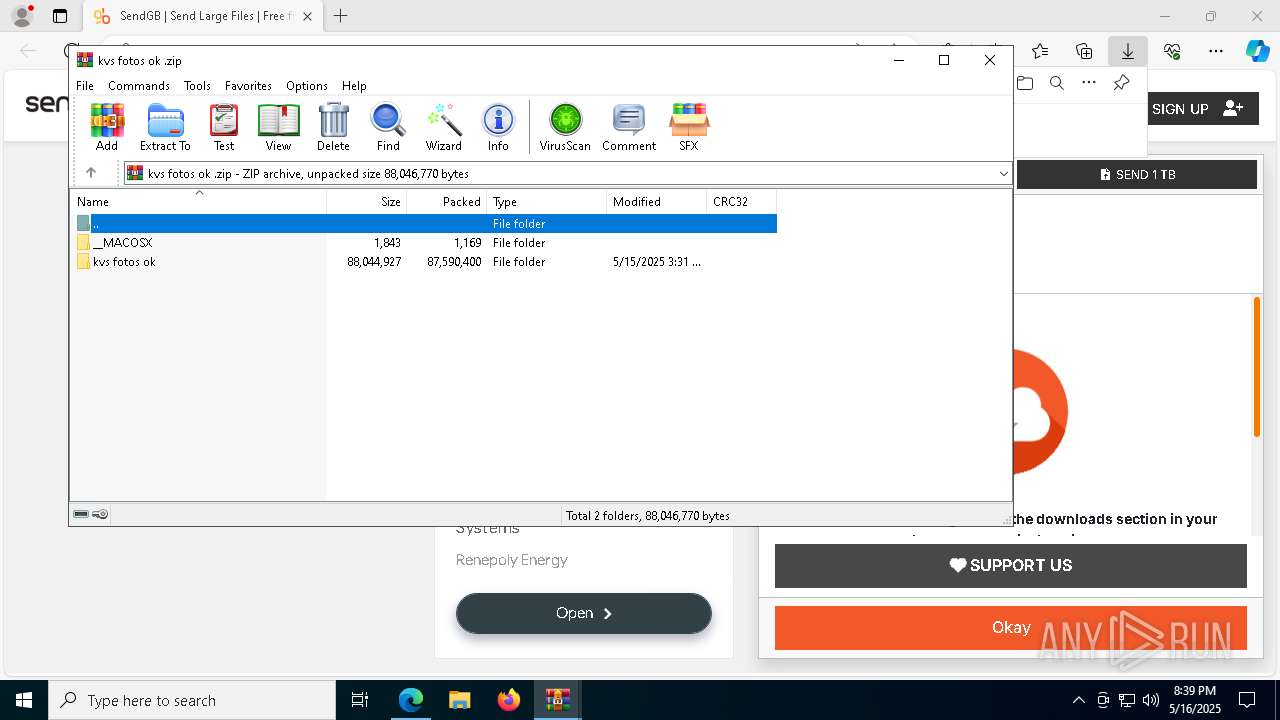Image resolution: width=1280 pixels, height=720 pixels.
Task: Sort by the CRC32 column header
Action: (x=742, y=202)
